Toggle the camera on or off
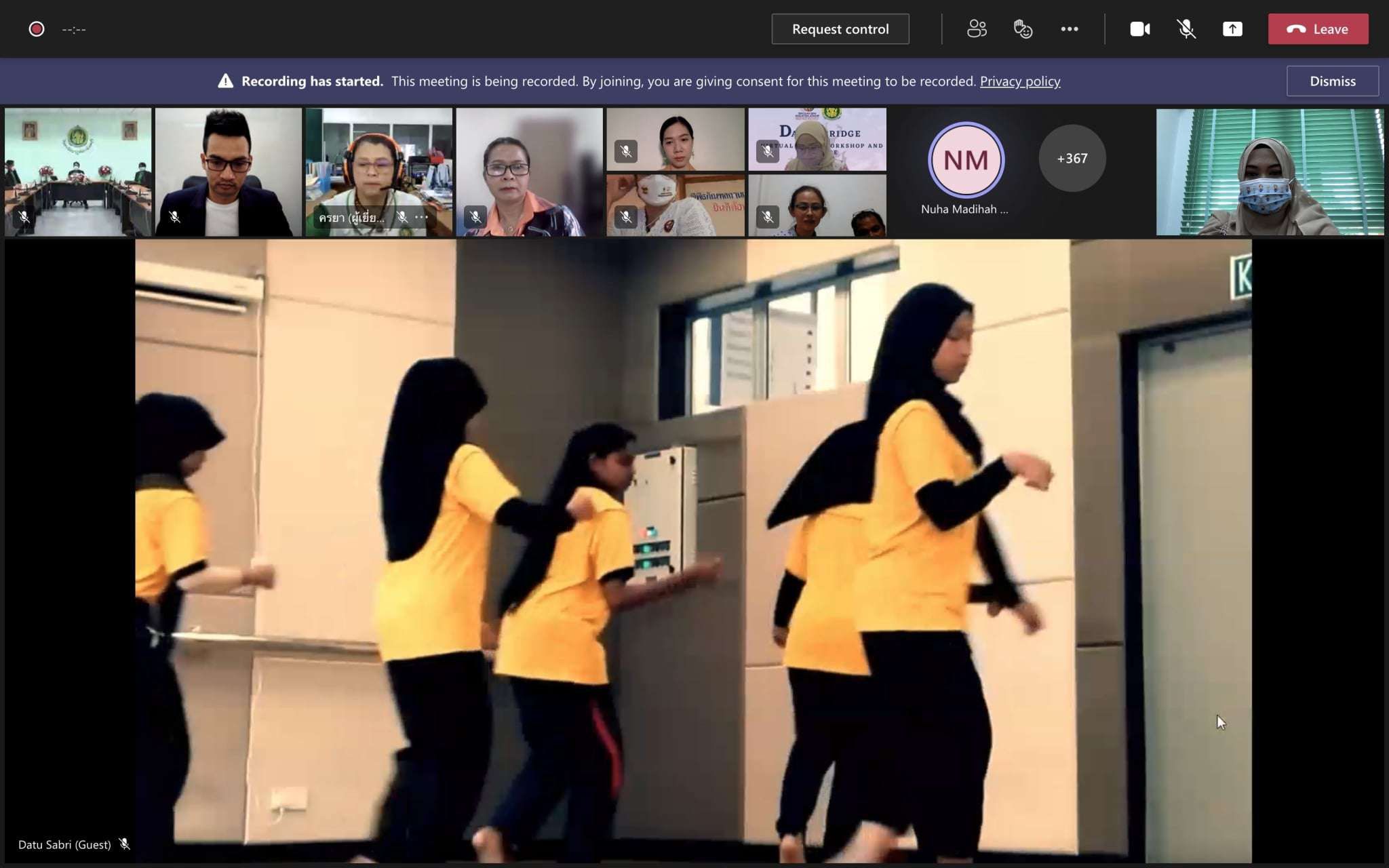 1139,29
